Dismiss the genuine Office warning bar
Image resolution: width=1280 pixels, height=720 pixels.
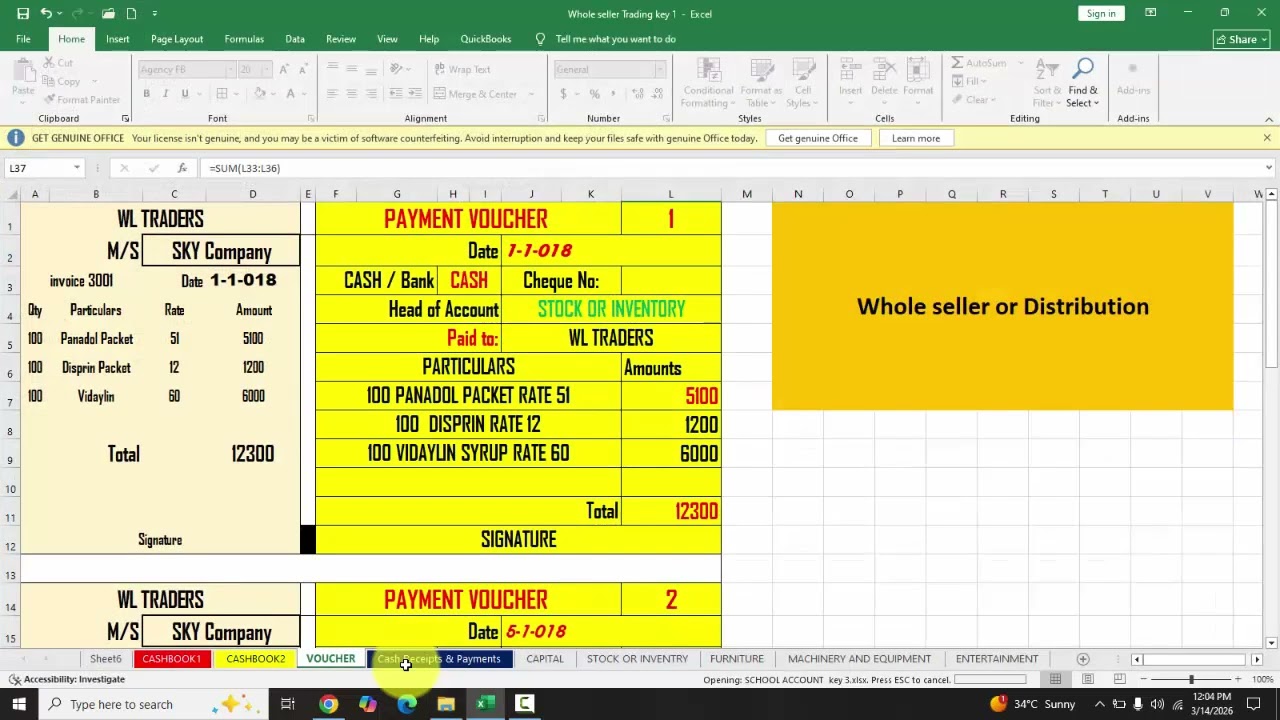[1267, 138]
